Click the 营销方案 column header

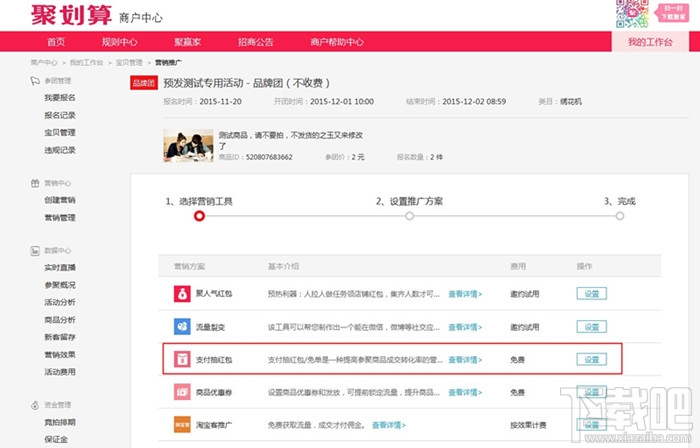tap(189, 266)
